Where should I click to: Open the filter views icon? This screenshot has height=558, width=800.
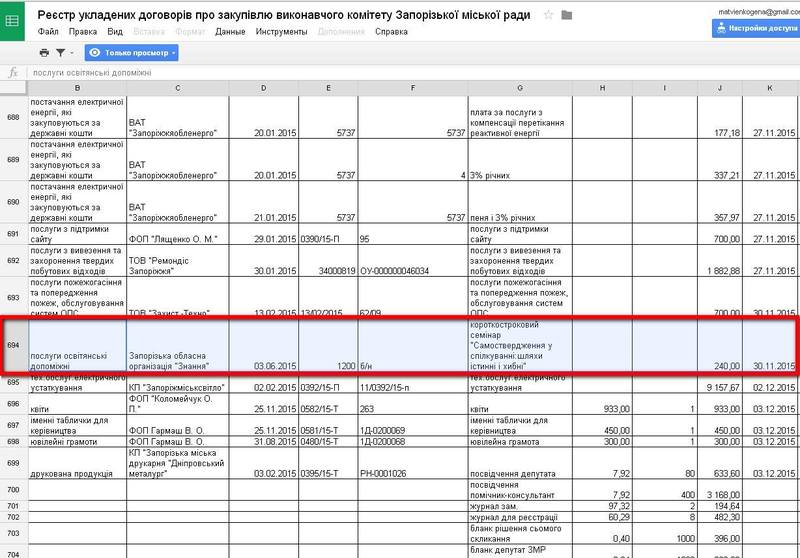61,52
